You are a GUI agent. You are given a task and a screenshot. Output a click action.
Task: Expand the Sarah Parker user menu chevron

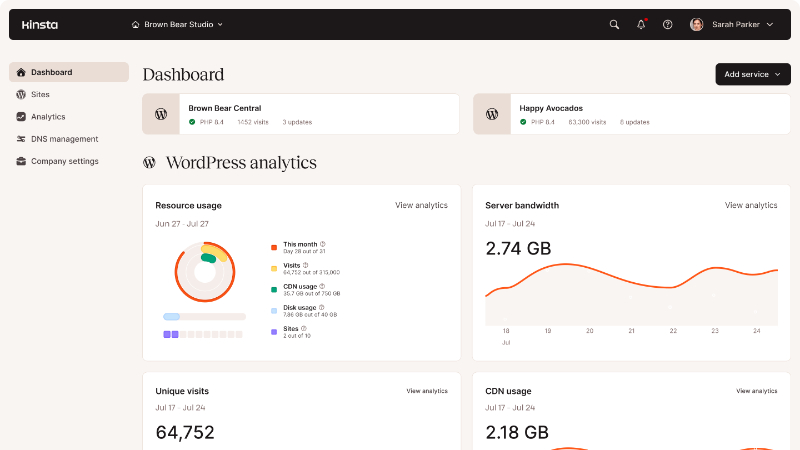tap(770, 25)
